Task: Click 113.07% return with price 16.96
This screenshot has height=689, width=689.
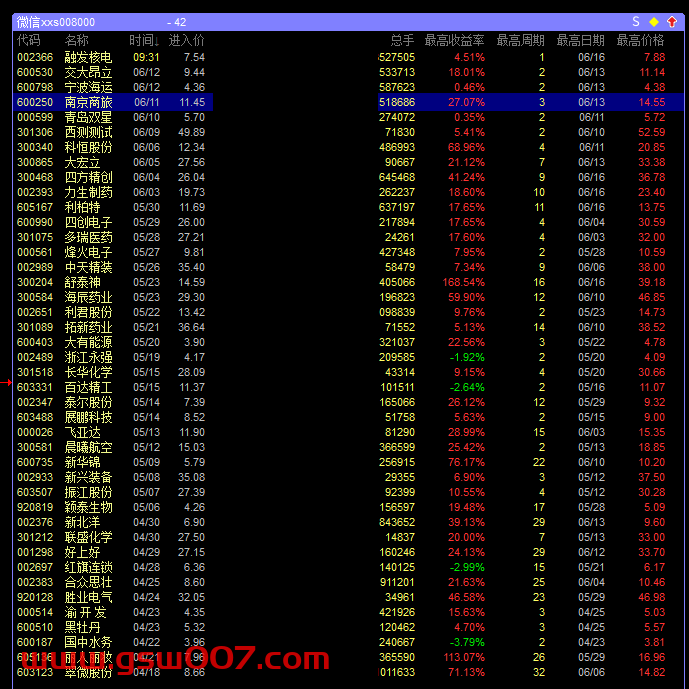Action: tap(464, 657)
